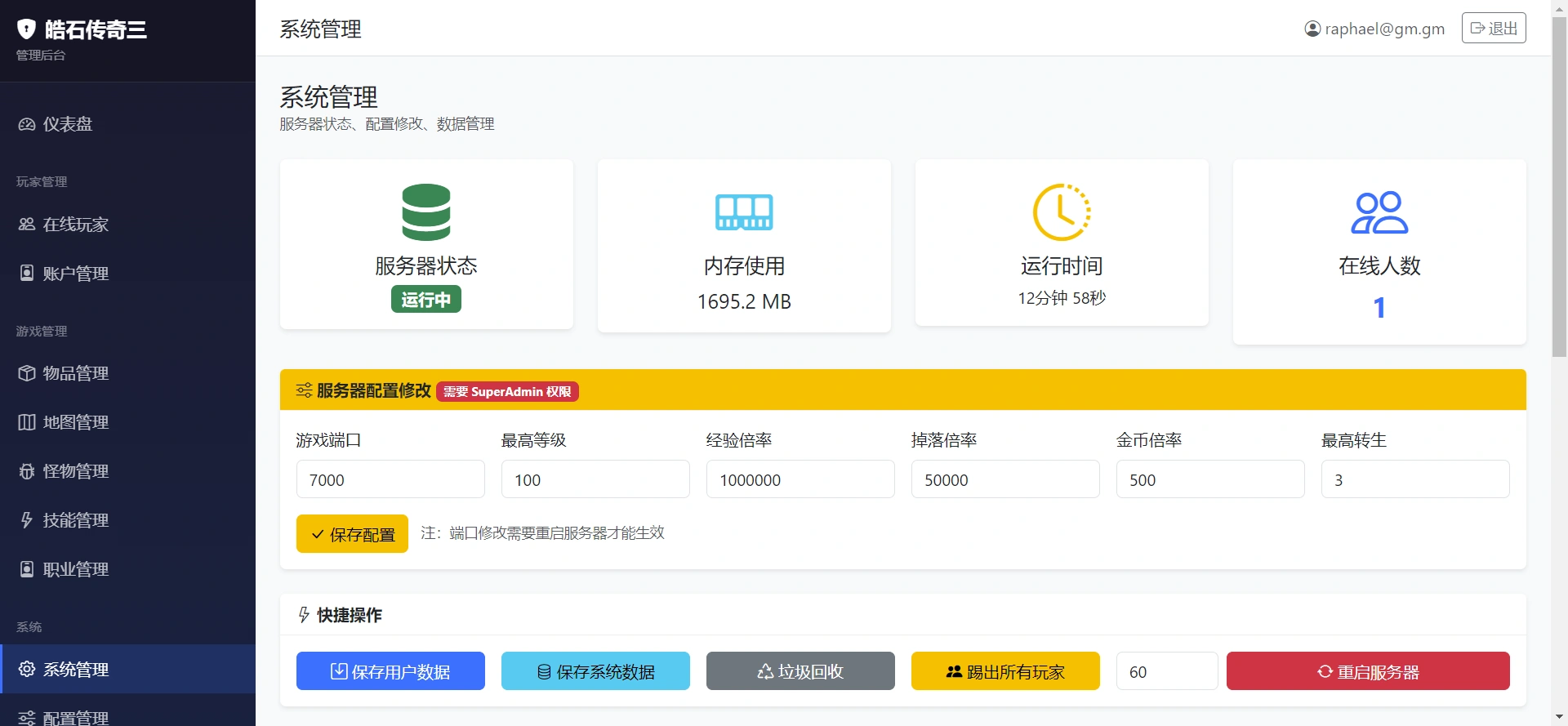The height and width of the screenshot is (726, 1568).
Task: Click the memory usage chip icon
Action: point(743,212)
